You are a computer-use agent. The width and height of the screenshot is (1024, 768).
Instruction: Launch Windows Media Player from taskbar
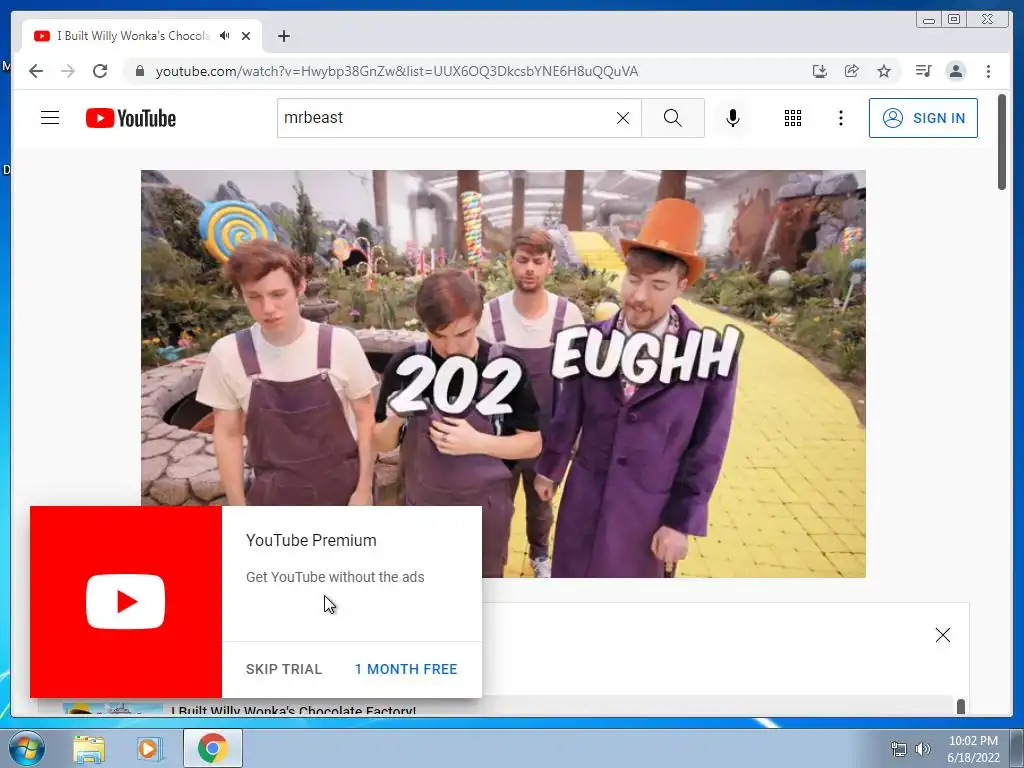[150, 749]
